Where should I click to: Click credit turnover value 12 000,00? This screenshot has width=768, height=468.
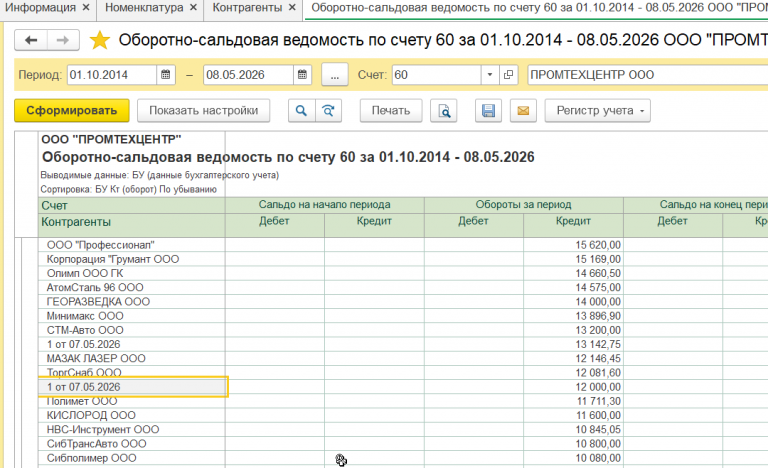(x=598, y=387)
